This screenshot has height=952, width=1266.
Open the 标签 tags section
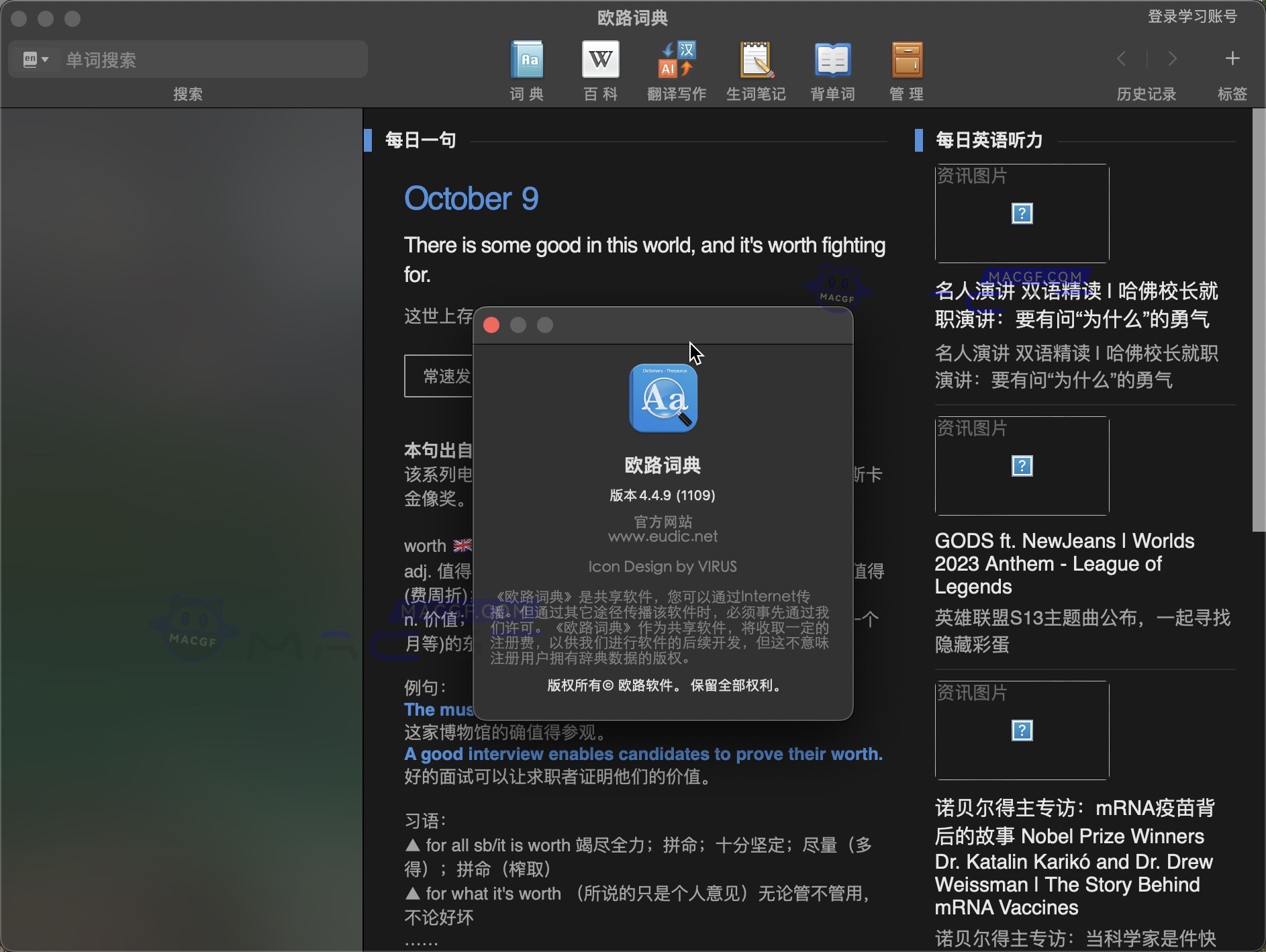(x=1232, y=94)
